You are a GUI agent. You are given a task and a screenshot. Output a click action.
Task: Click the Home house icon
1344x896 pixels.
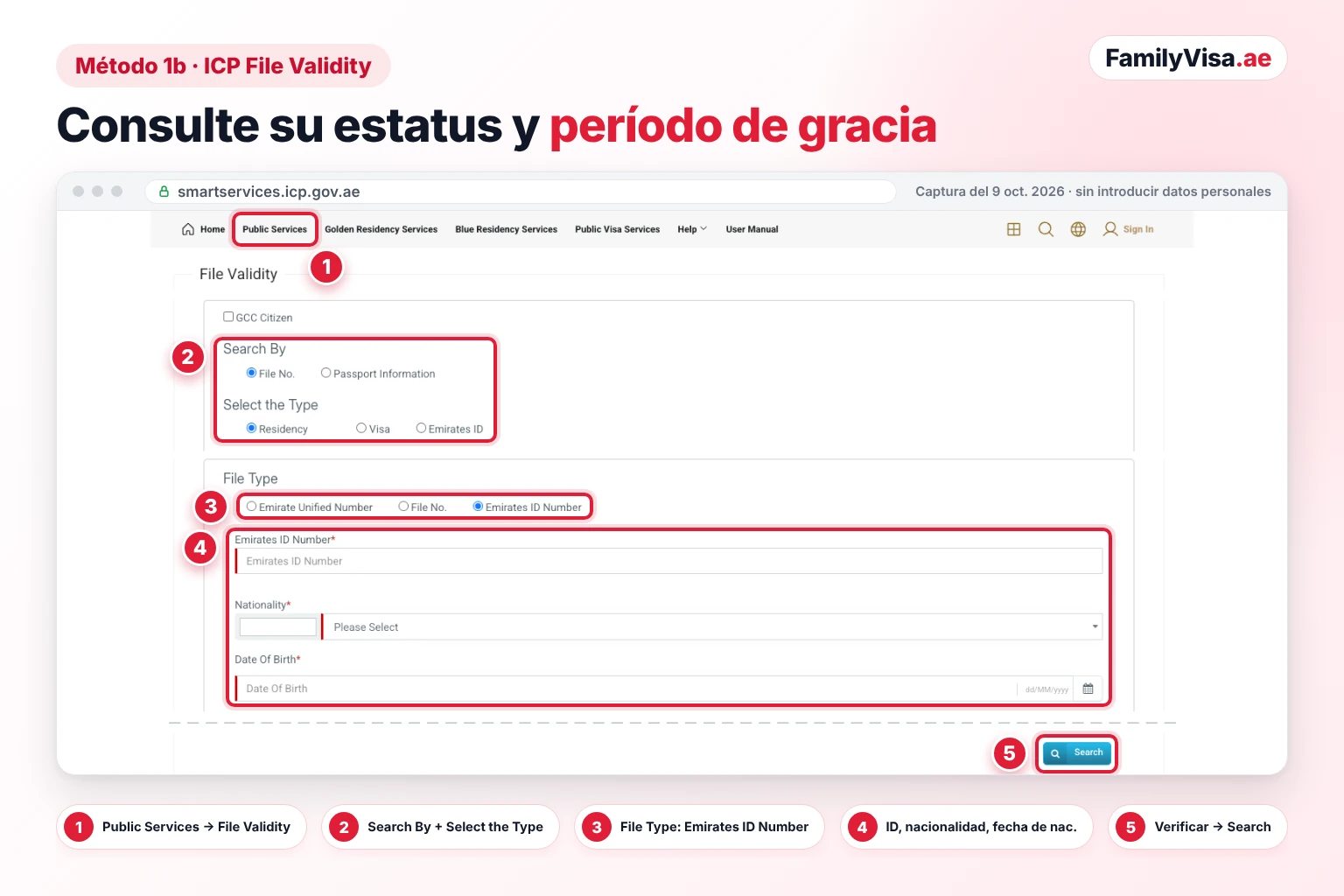pyautogui.click(x=187, y=229)
